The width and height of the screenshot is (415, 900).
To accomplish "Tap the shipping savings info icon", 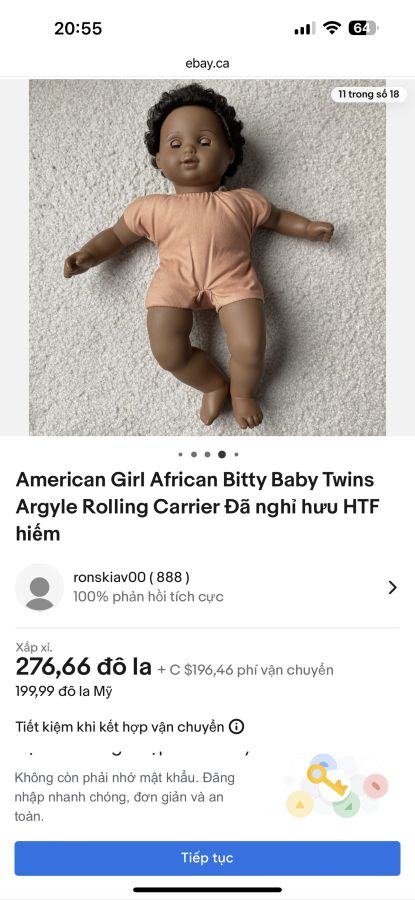I will click(x=236, y=727).
